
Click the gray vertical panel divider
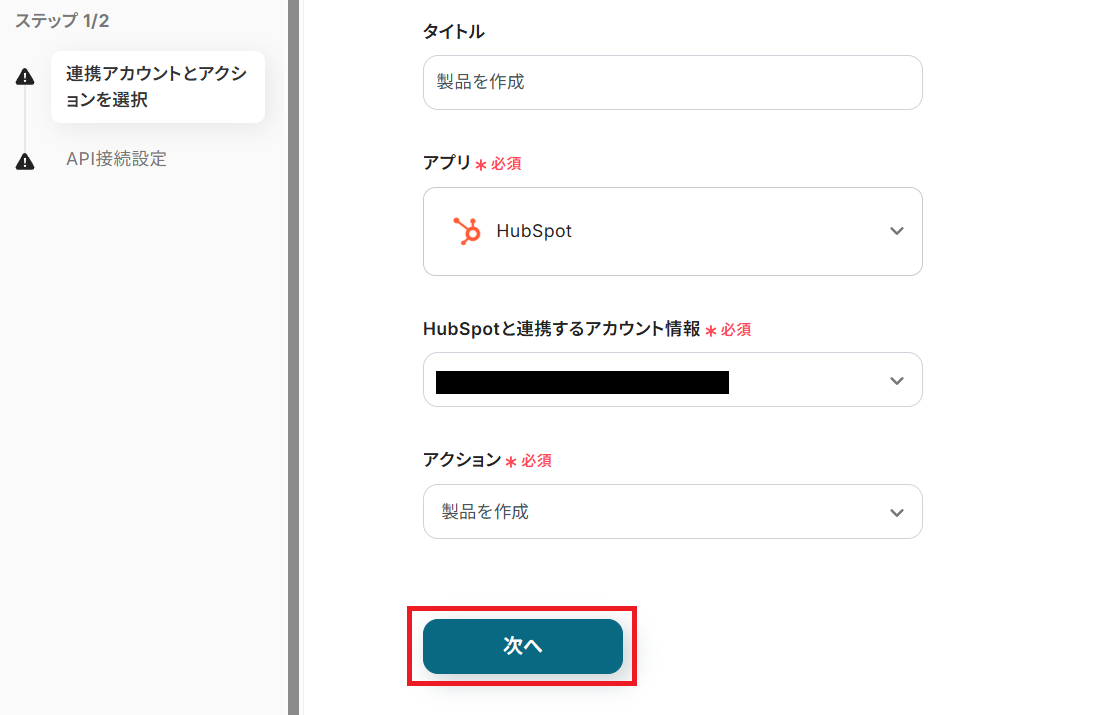[x=293, y=357]
